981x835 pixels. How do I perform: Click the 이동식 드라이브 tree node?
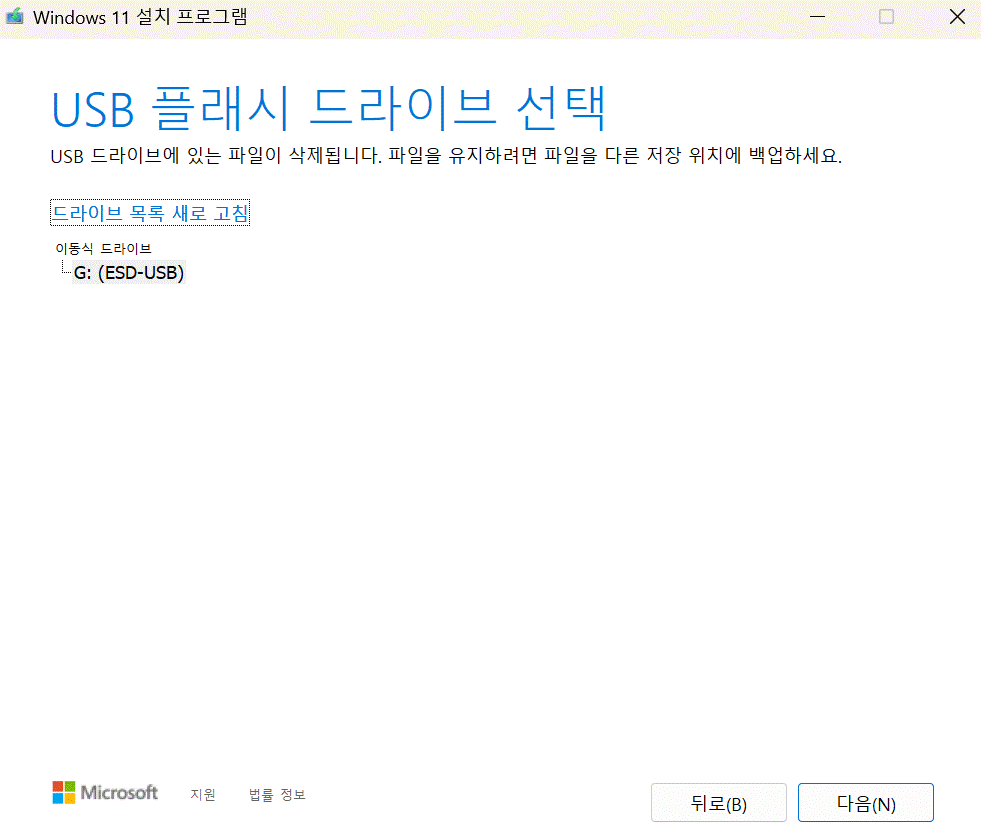103,248
